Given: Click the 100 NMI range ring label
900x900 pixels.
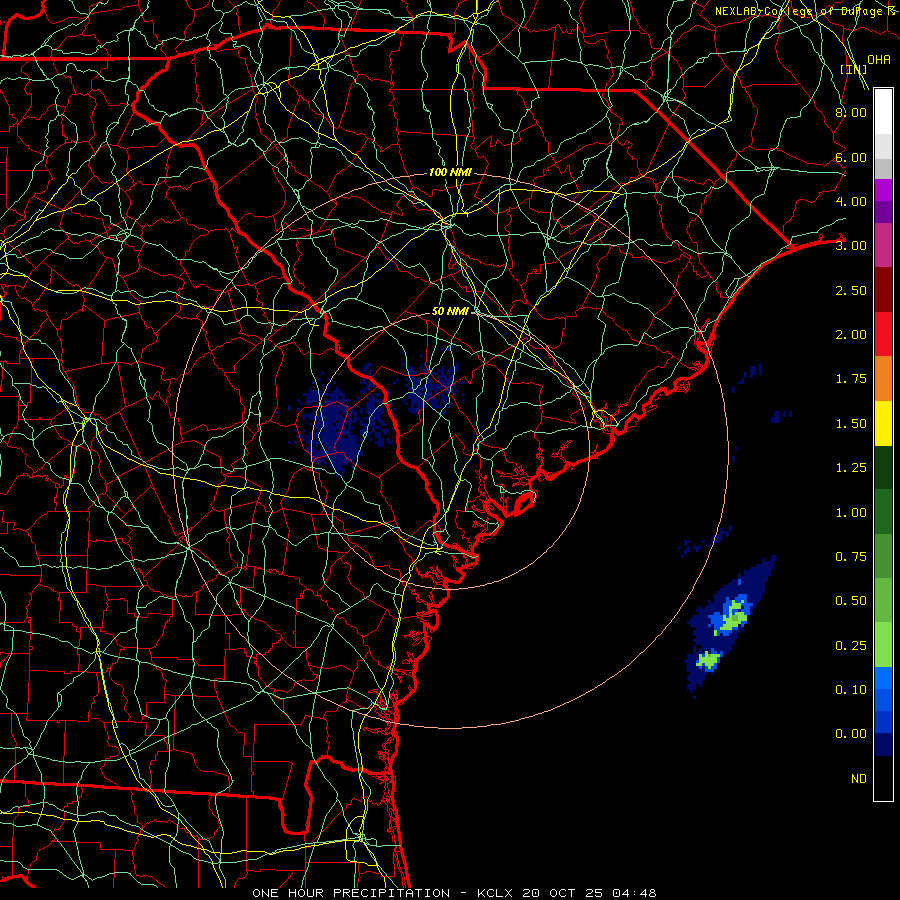Looking at the screenshot, I should tap(450, 172).
